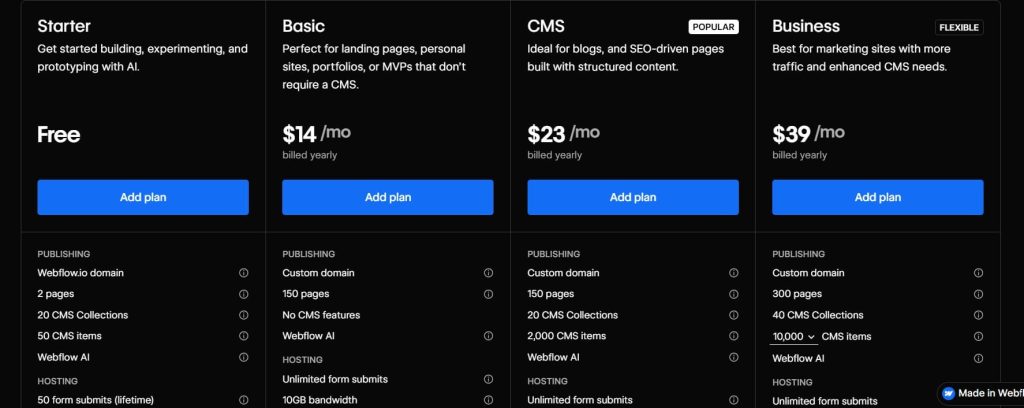This screenshot has height=408, width=1024.
Task: Click info icon for CMS 2,000 CMS items
Action: (733, 336)
